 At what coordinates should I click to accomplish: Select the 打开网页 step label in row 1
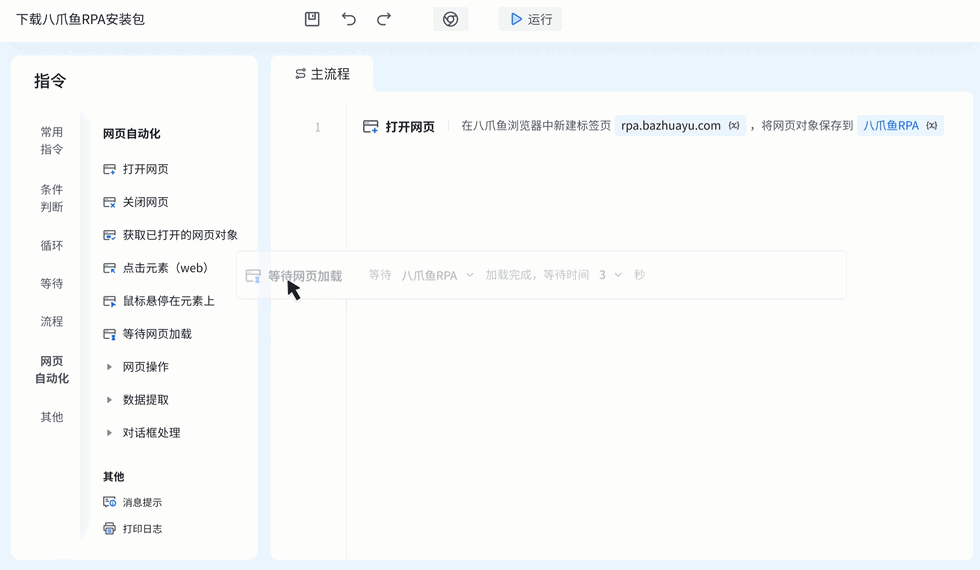410,127
